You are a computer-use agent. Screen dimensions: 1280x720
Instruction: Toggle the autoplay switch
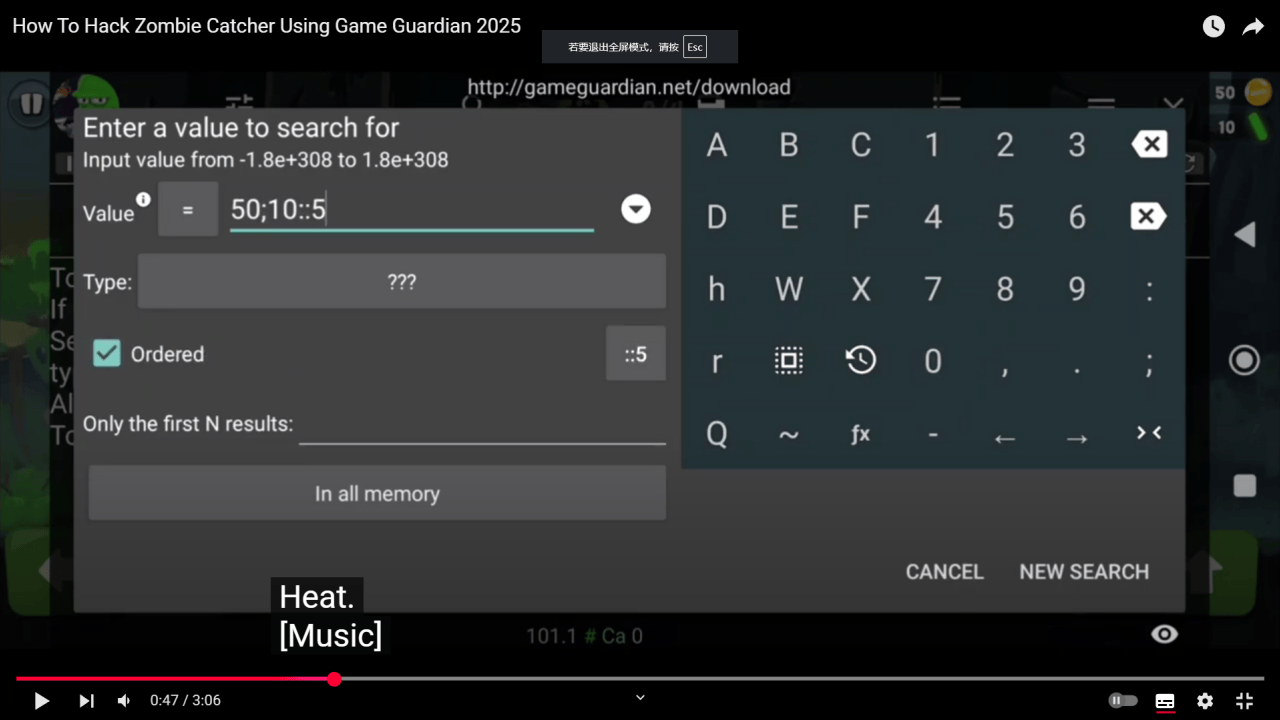(1123, 700)
